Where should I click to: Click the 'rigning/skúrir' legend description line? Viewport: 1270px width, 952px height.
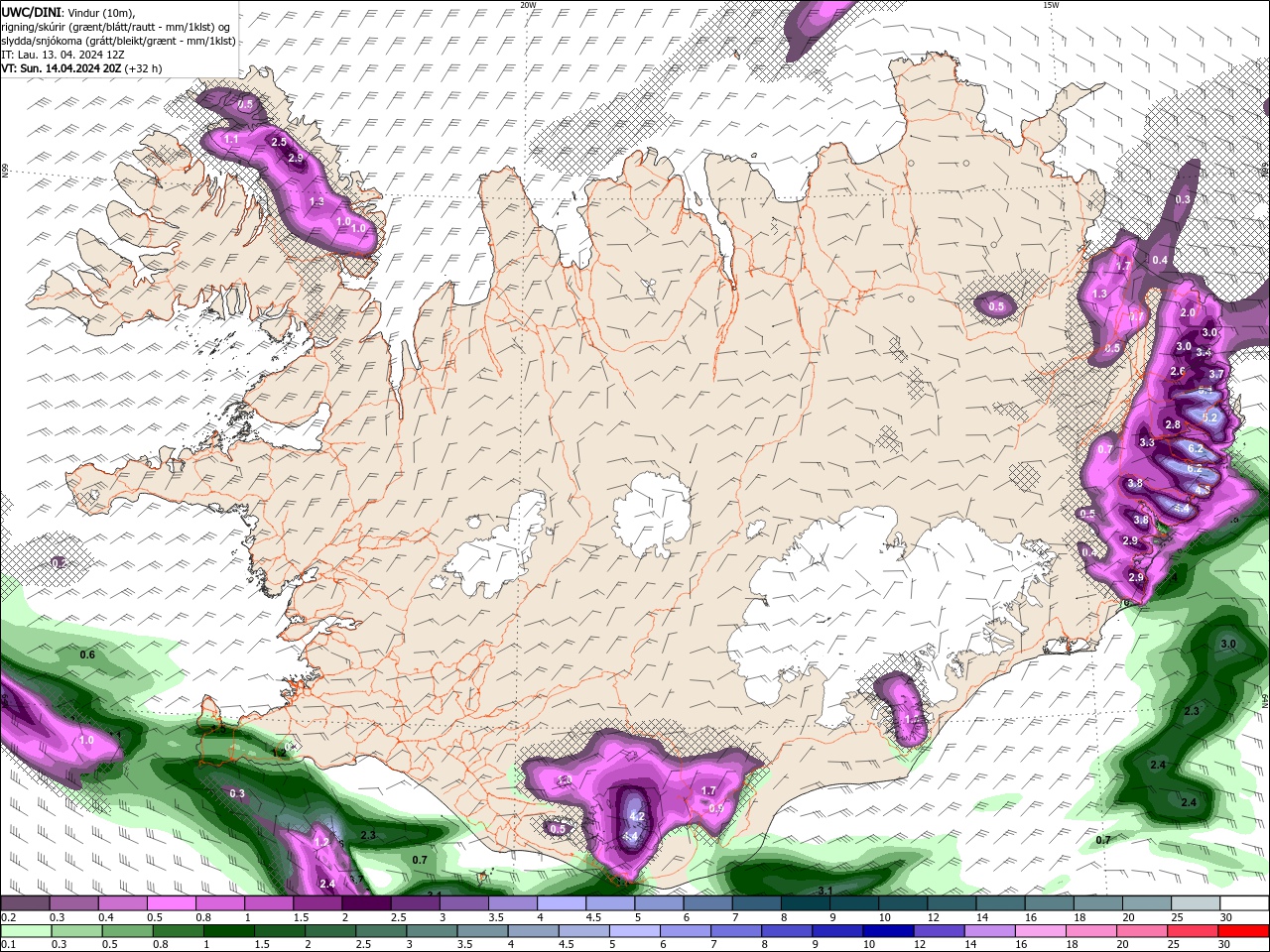coord(116,27)
